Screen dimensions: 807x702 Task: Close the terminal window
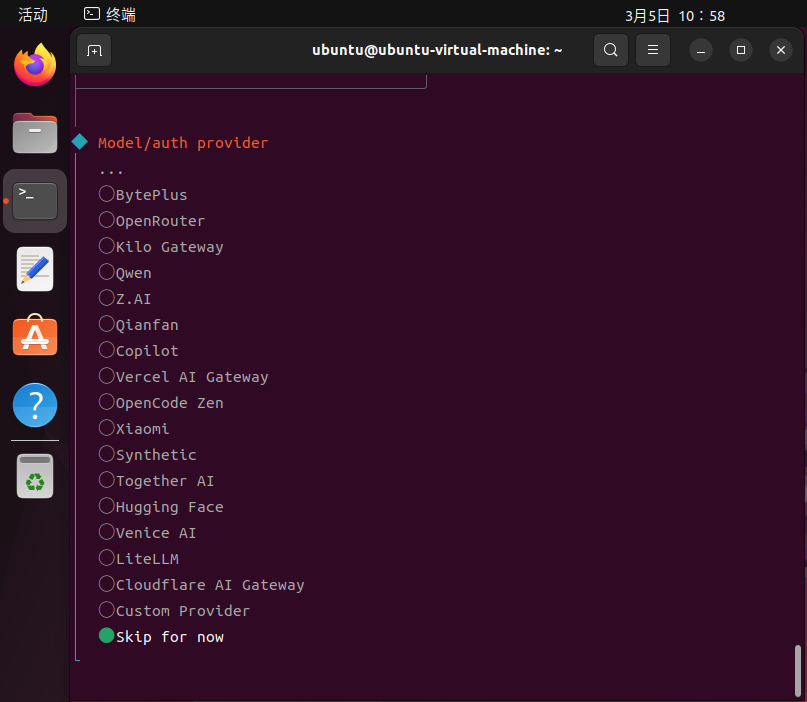click(x=781, y=50)
